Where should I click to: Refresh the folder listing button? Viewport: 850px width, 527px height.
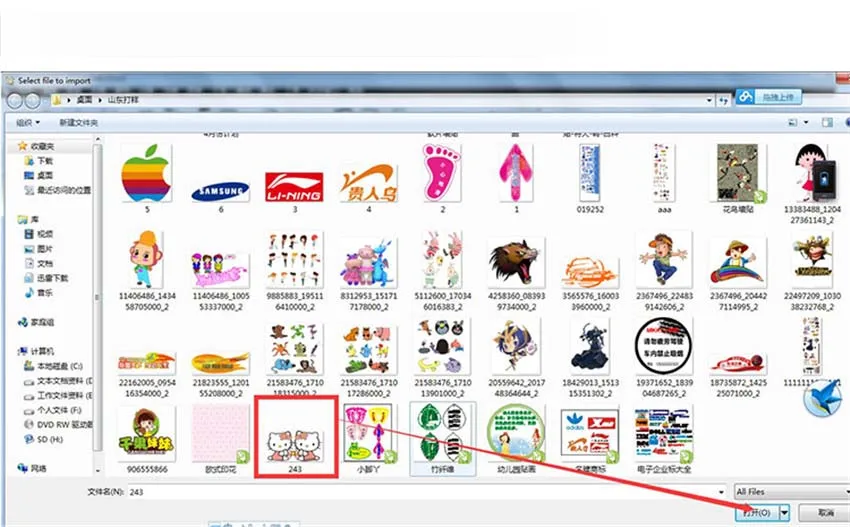(x=723, y=100)
